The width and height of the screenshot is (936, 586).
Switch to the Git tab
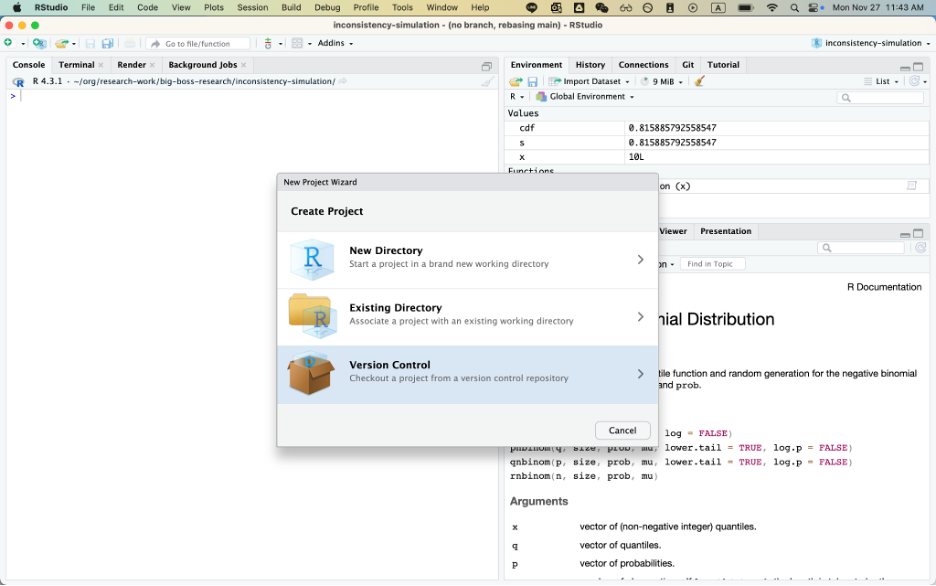click(688, 65)
